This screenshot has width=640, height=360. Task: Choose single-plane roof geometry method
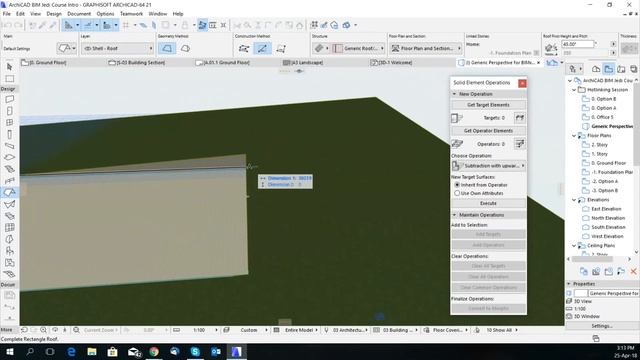click(x=167, y=48)
